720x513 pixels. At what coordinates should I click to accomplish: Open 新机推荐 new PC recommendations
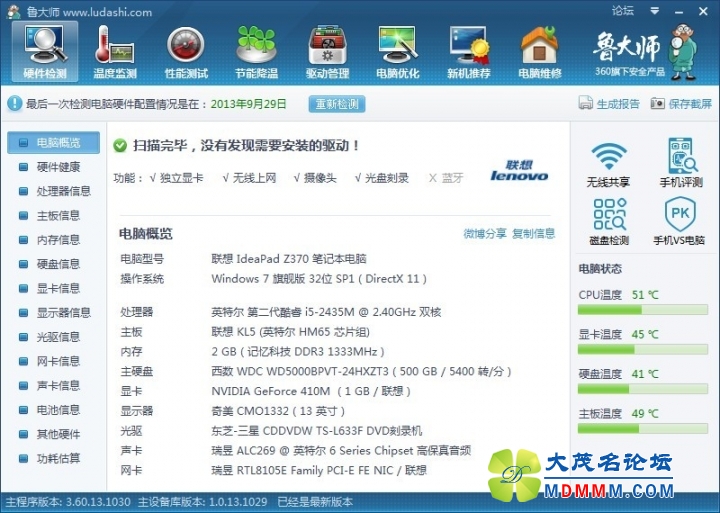[x=469, y=51]
